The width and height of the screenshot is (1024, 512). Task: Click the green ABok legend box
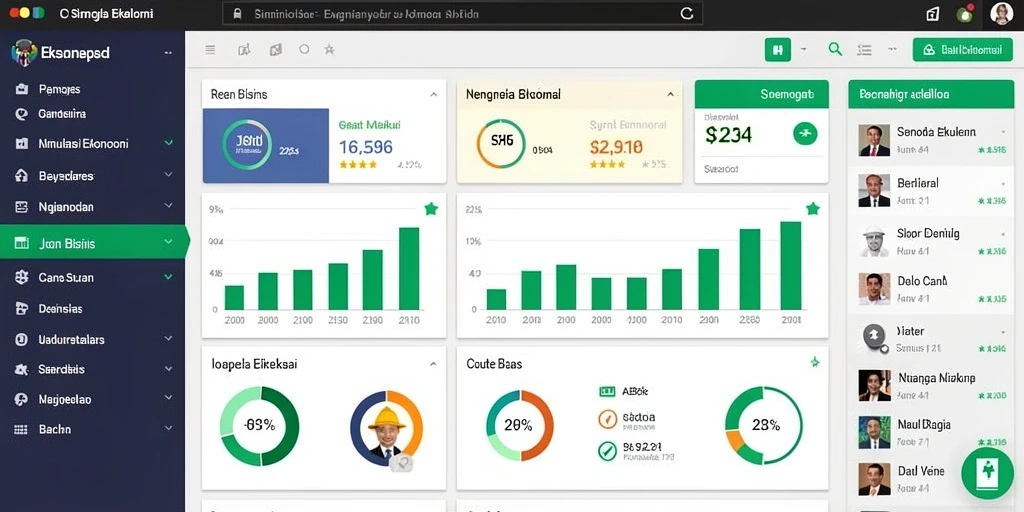tap(607, 392)
